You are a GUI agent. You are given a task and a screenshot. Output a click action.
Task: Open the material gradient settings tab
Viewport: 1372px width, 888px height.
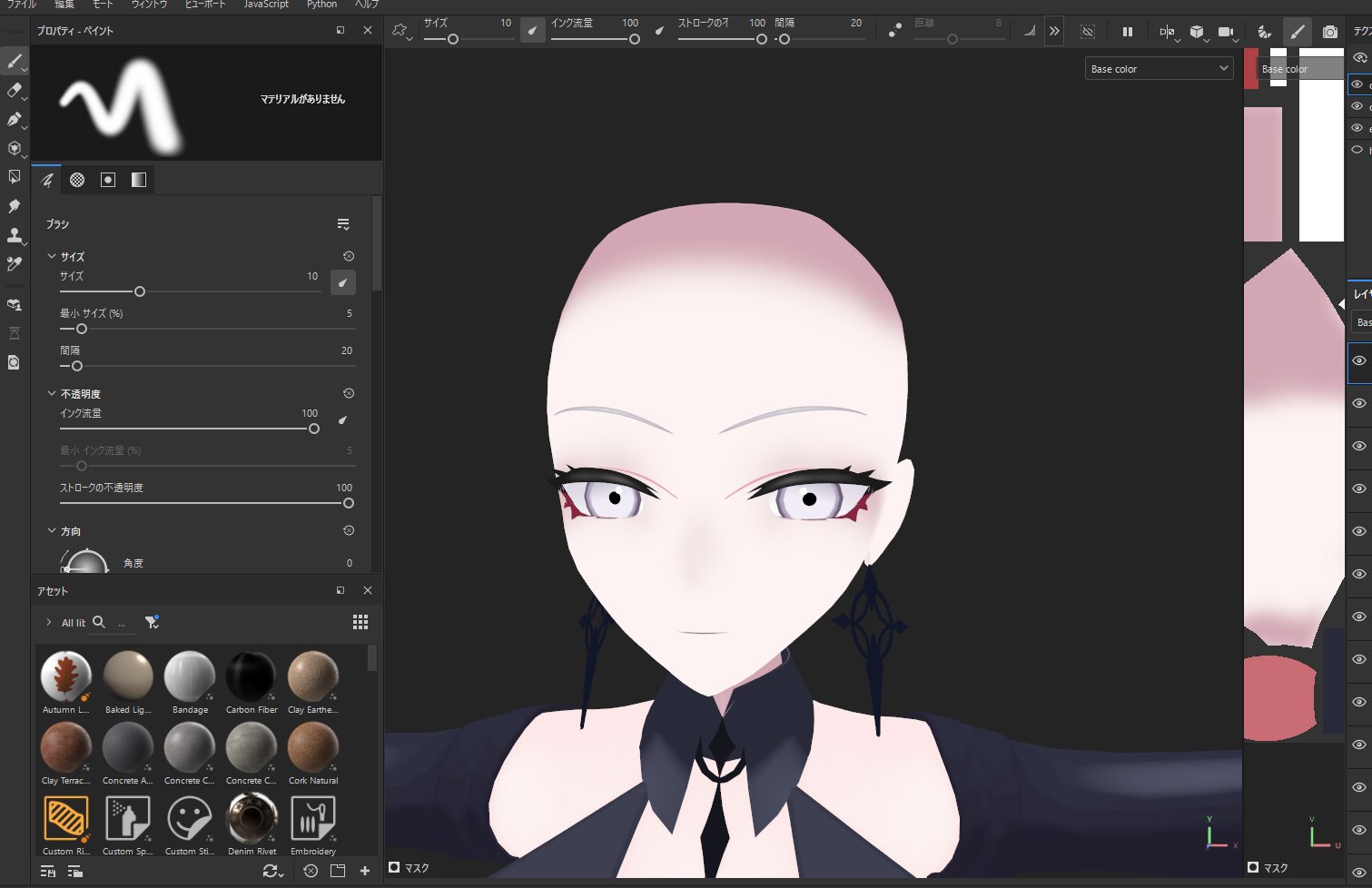138,180
